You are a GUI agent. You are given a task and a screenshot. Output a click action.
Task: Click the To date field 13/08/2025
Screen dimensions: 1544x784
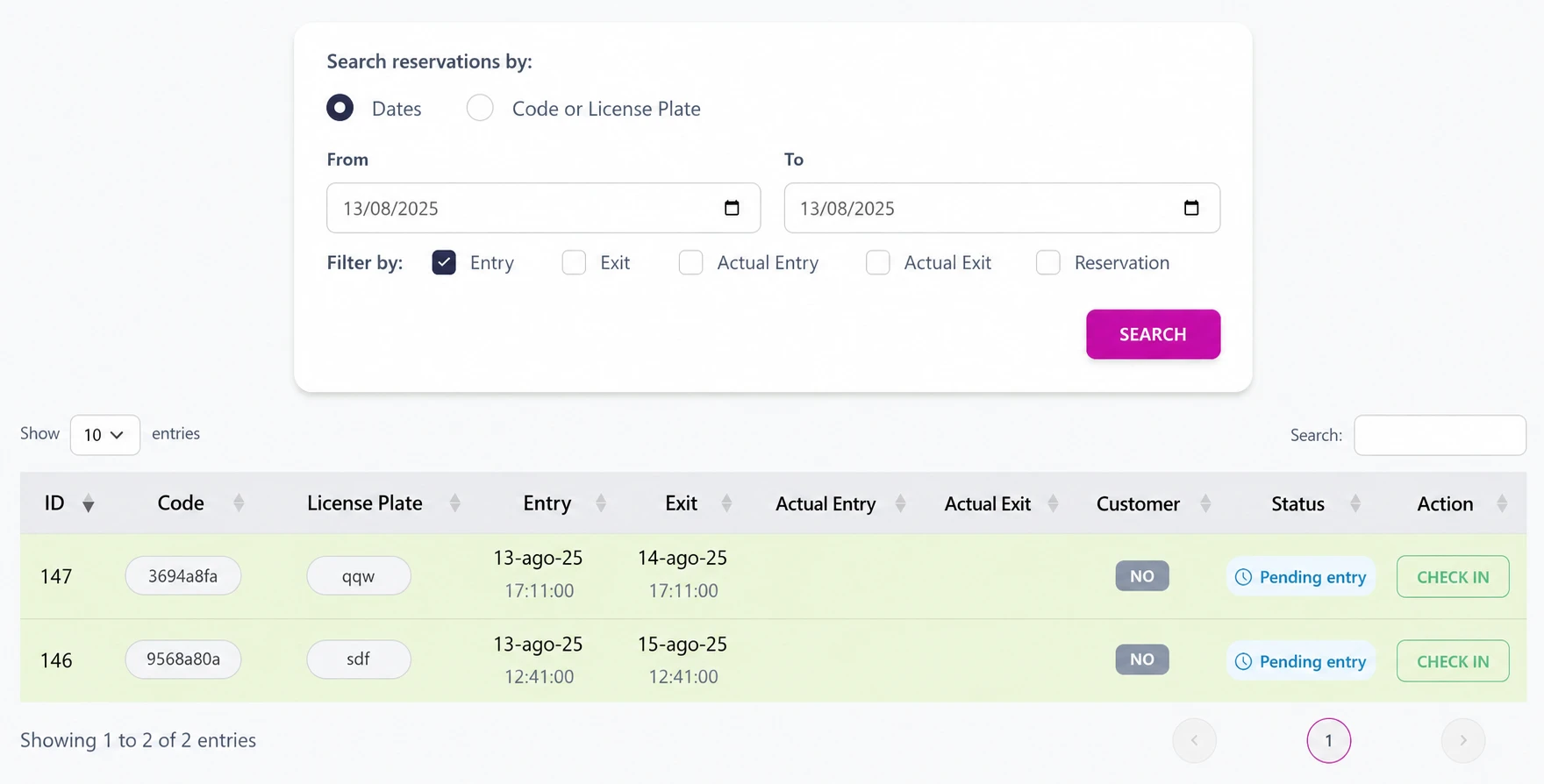pos(1002,208)
